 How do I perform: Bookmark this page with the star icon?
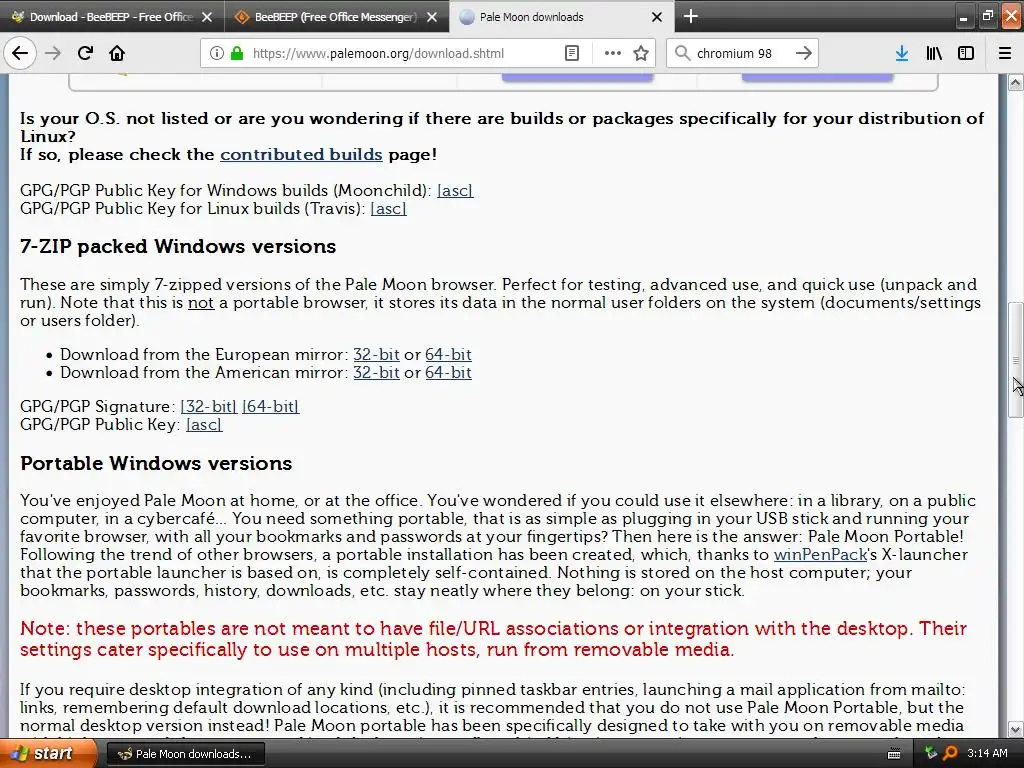641,53
